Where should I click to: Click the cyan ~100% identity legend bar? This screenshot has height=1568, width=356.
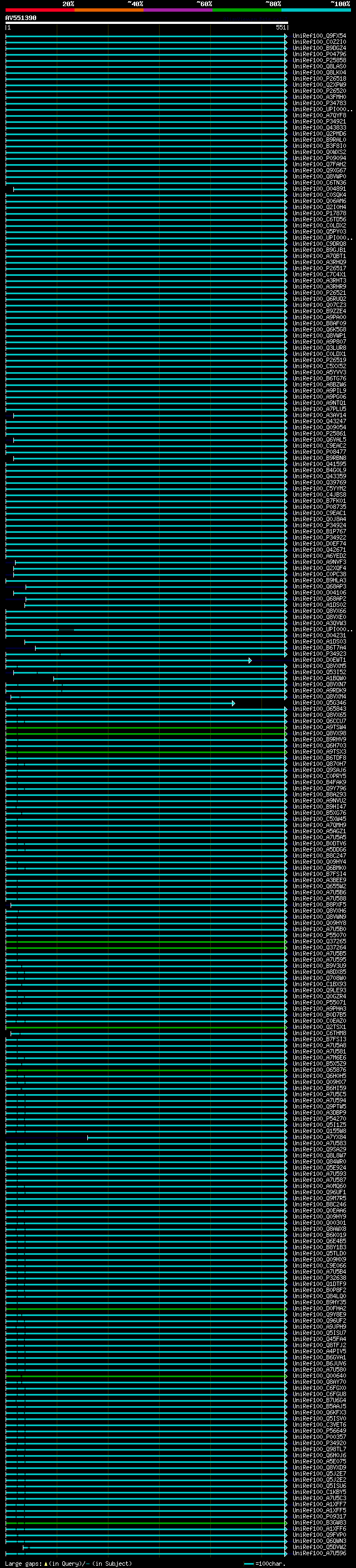(317, 10)
